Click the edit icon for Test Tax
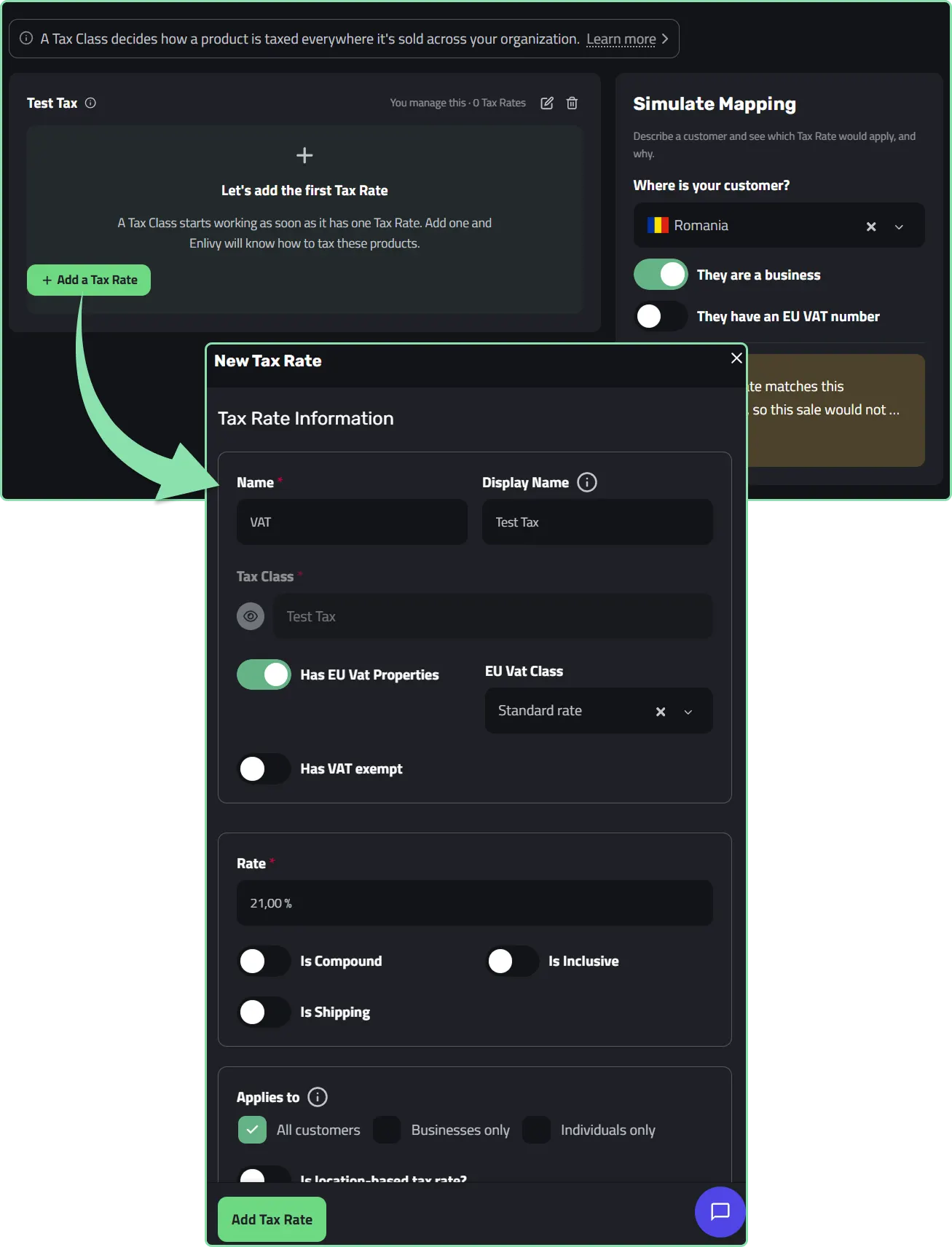 [x=547, y=103]
